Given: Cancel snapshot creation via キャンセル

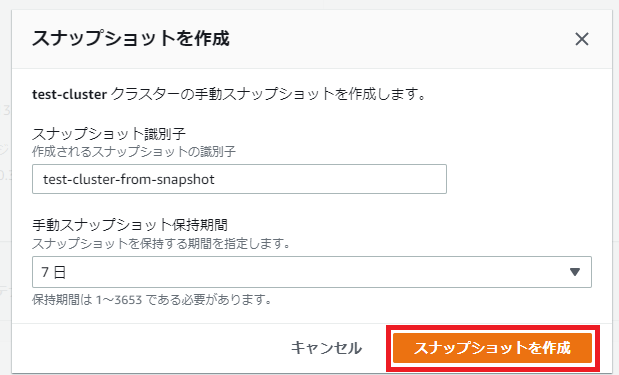Looking at the screenshot, I should click(x=326, y=348).
